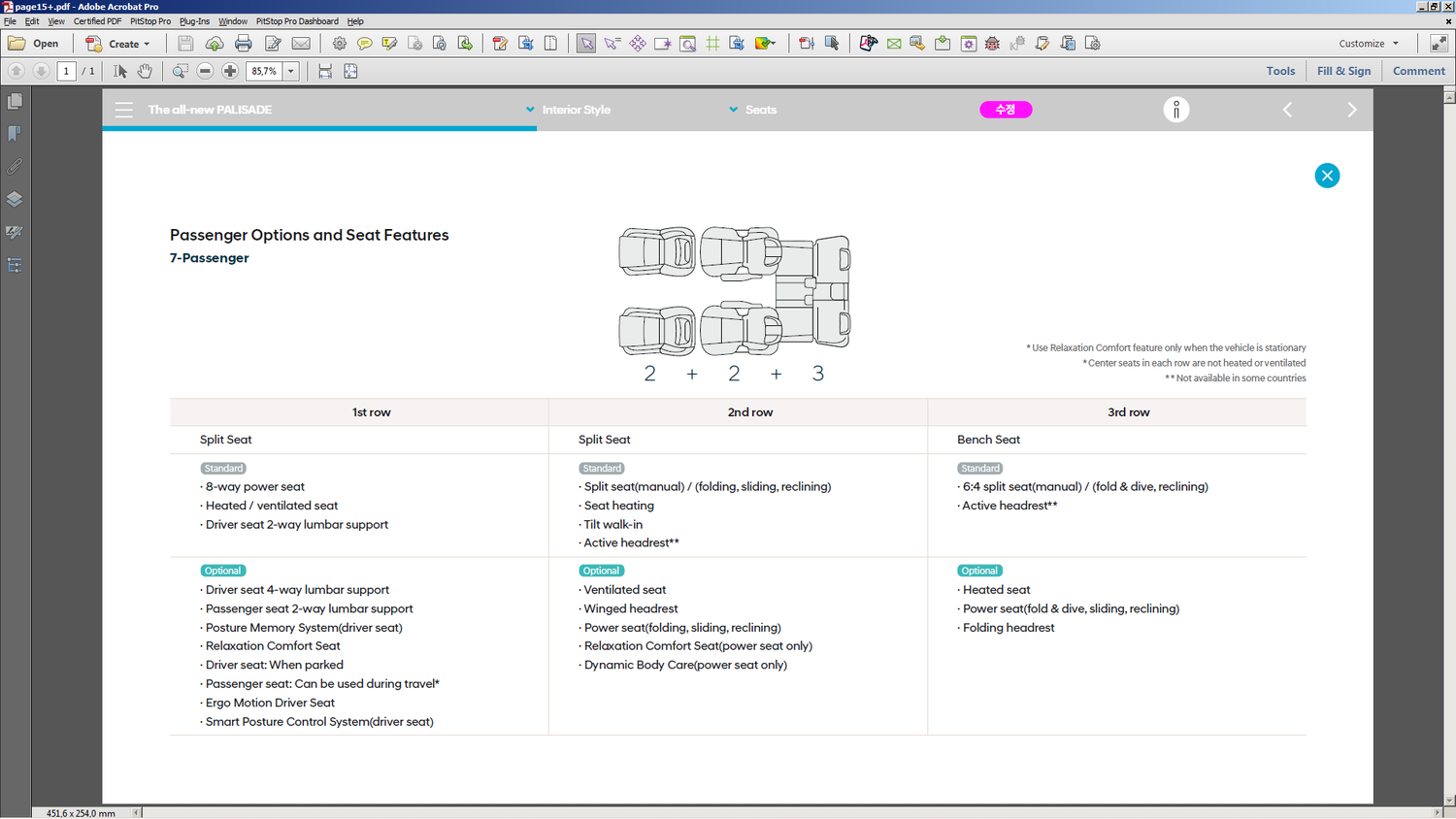Go to previous slide with left chevron
Image resolution: width=1456 pixels, height=819 pixels.
click(x=1288, y=110)
